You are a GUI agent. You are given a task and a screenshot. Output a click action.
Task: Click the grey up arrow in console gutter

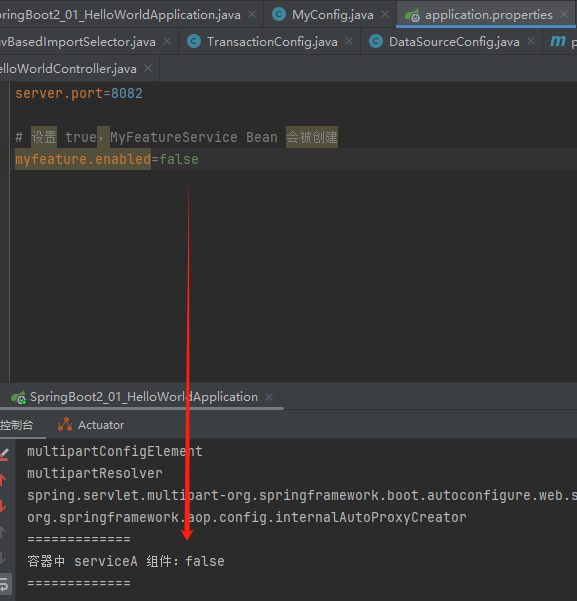pos(3,532)
